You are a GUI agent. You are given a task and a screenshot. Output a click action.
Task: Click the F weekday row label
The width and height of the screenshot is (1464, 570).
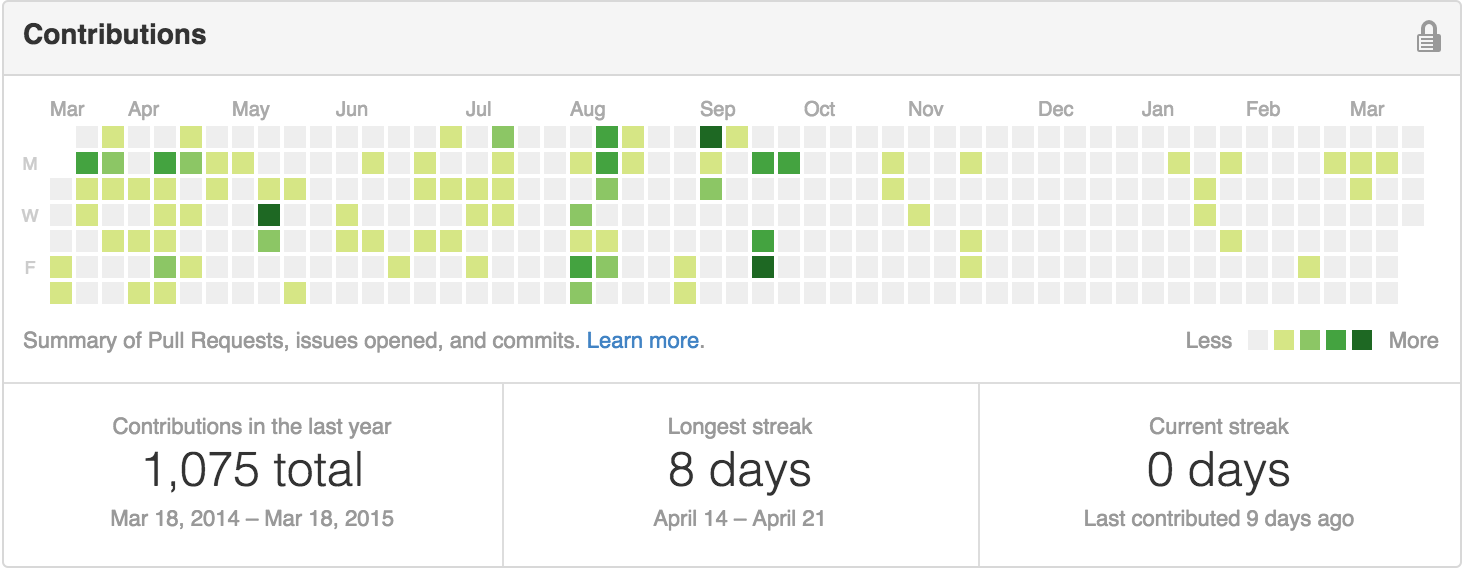[x=30, y=267]
